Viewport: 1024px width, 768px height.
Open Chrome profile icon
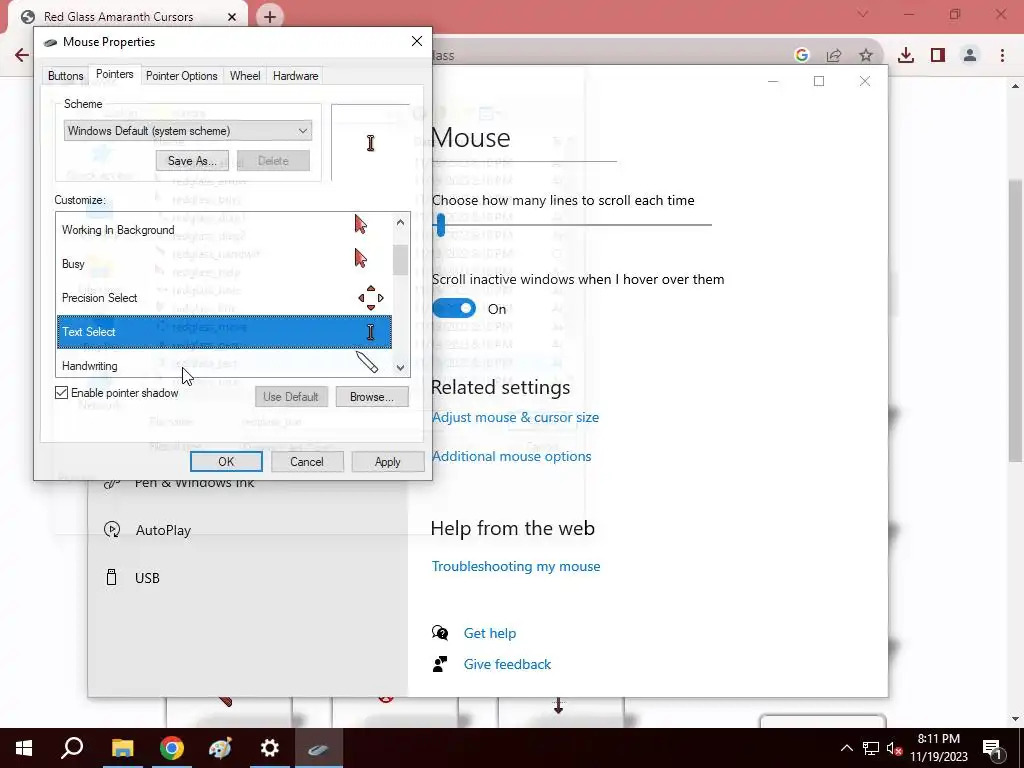(970, 56)
